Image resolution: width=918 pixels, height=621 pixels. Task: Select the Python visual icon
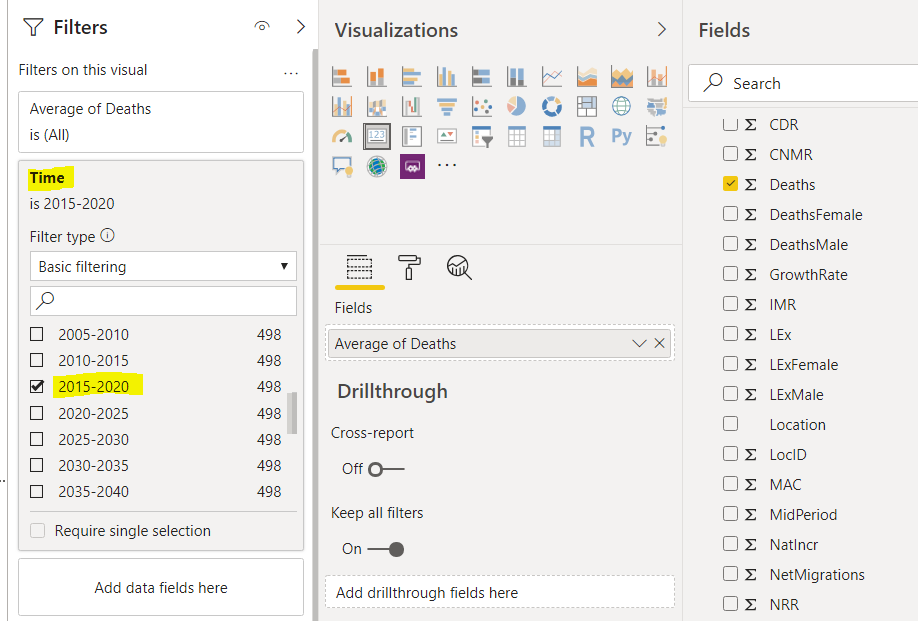click(621, 137)
